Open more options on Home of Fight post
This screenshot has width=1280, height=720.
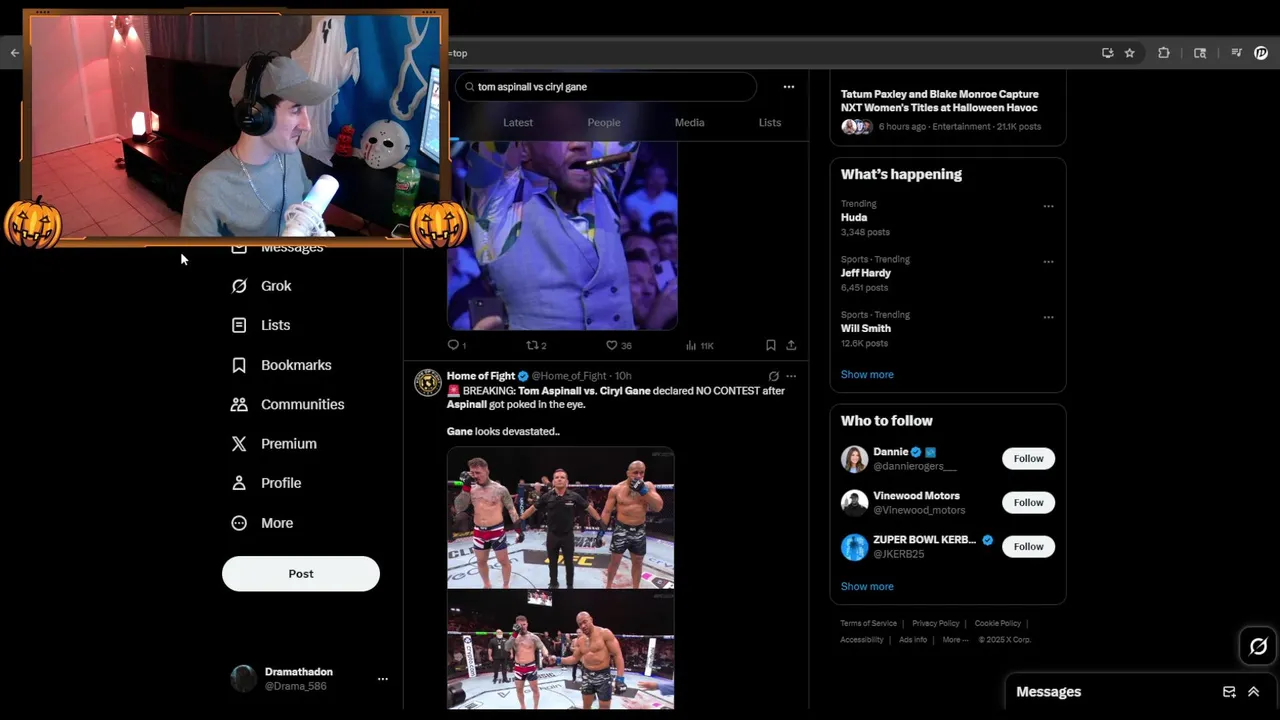[791, 376]
